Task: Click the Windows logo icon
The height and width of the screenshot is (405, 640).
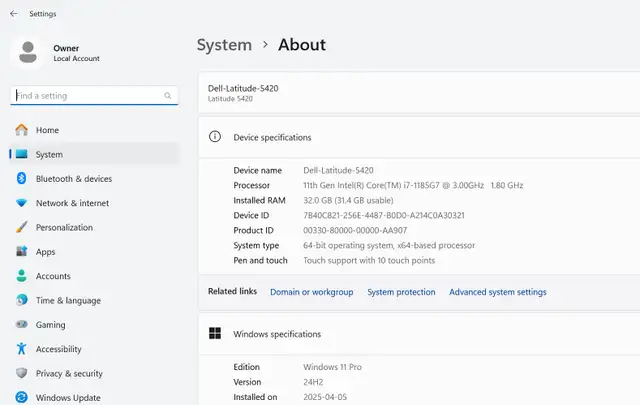Action: (215, 333)
